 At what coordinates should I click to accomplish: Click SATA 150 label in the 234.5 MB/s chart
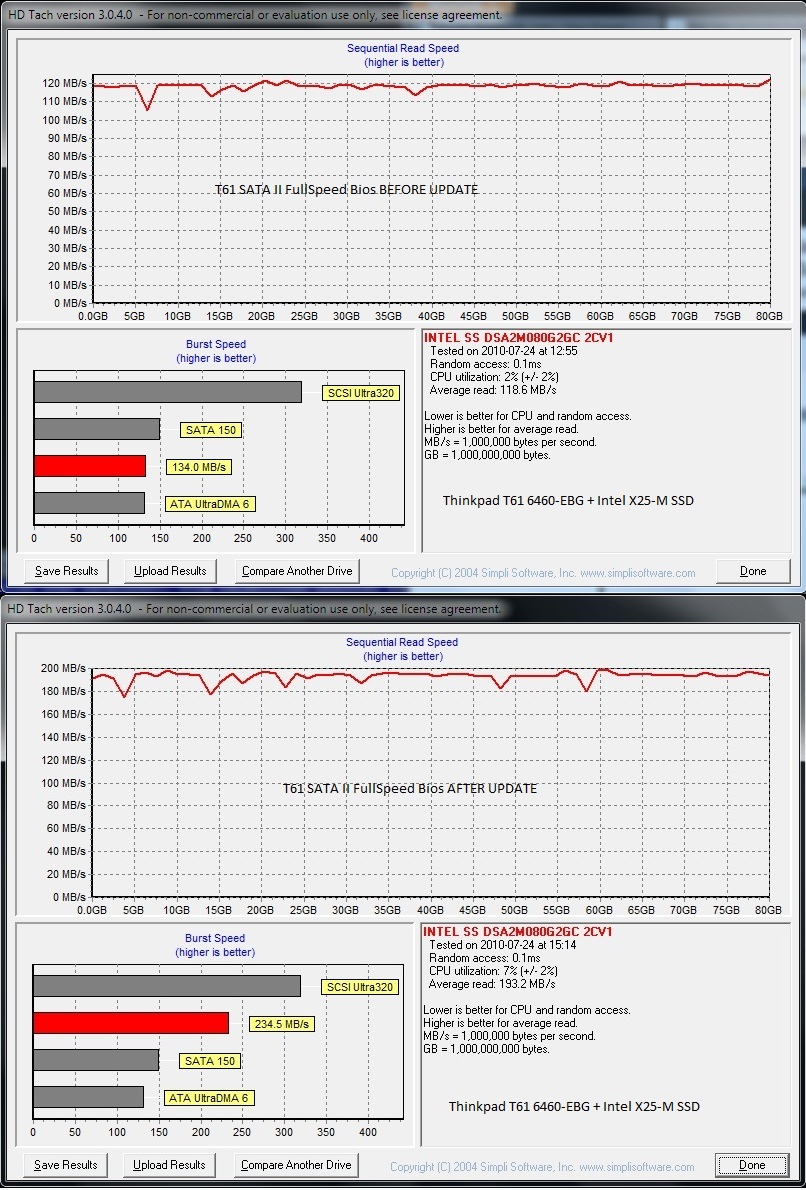point(210,1061)
